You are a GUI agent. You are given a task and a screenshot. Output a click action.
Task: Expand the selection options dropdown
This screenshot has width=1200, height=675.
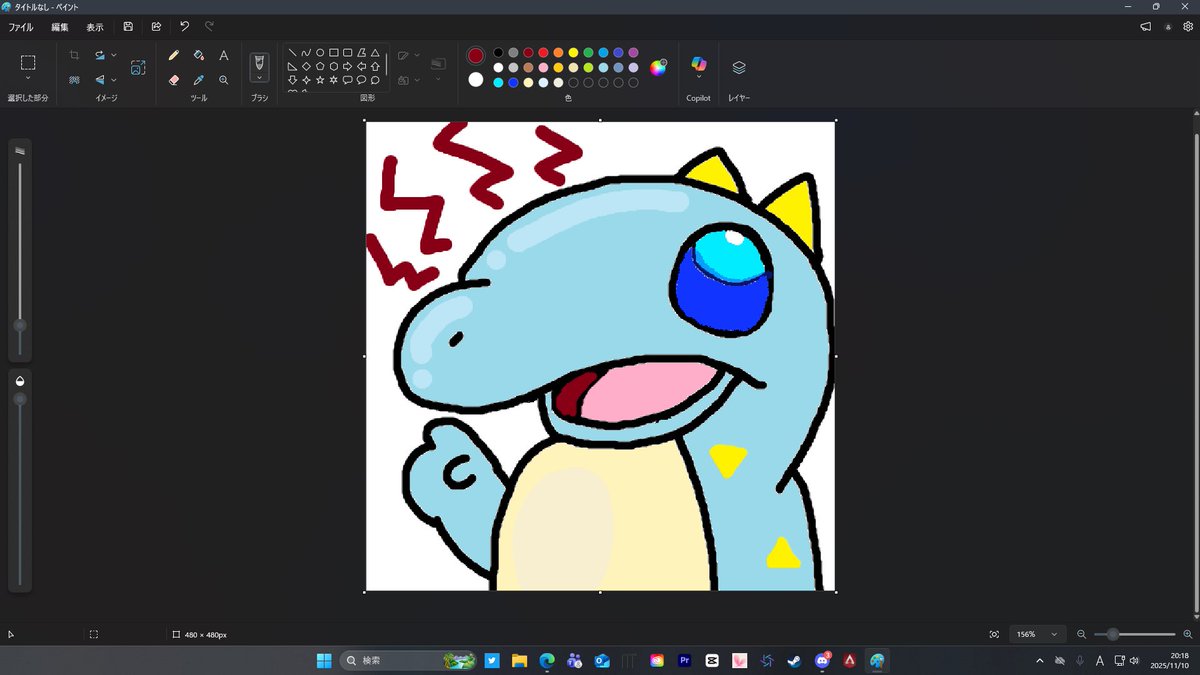pos(28,79)
